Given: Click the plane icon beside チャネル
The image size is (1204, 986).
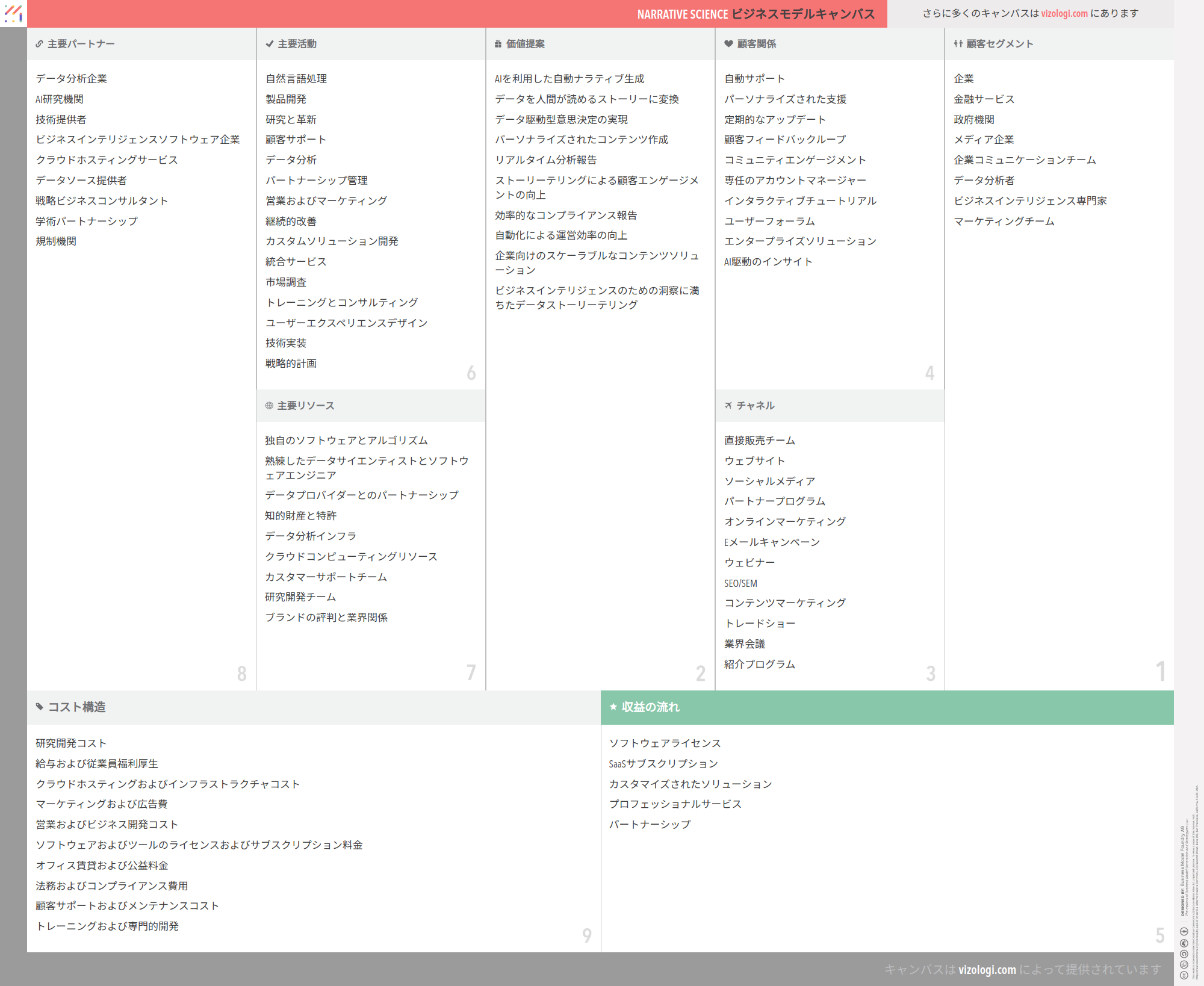Looking at the screenshot, I should click(728, 406).
